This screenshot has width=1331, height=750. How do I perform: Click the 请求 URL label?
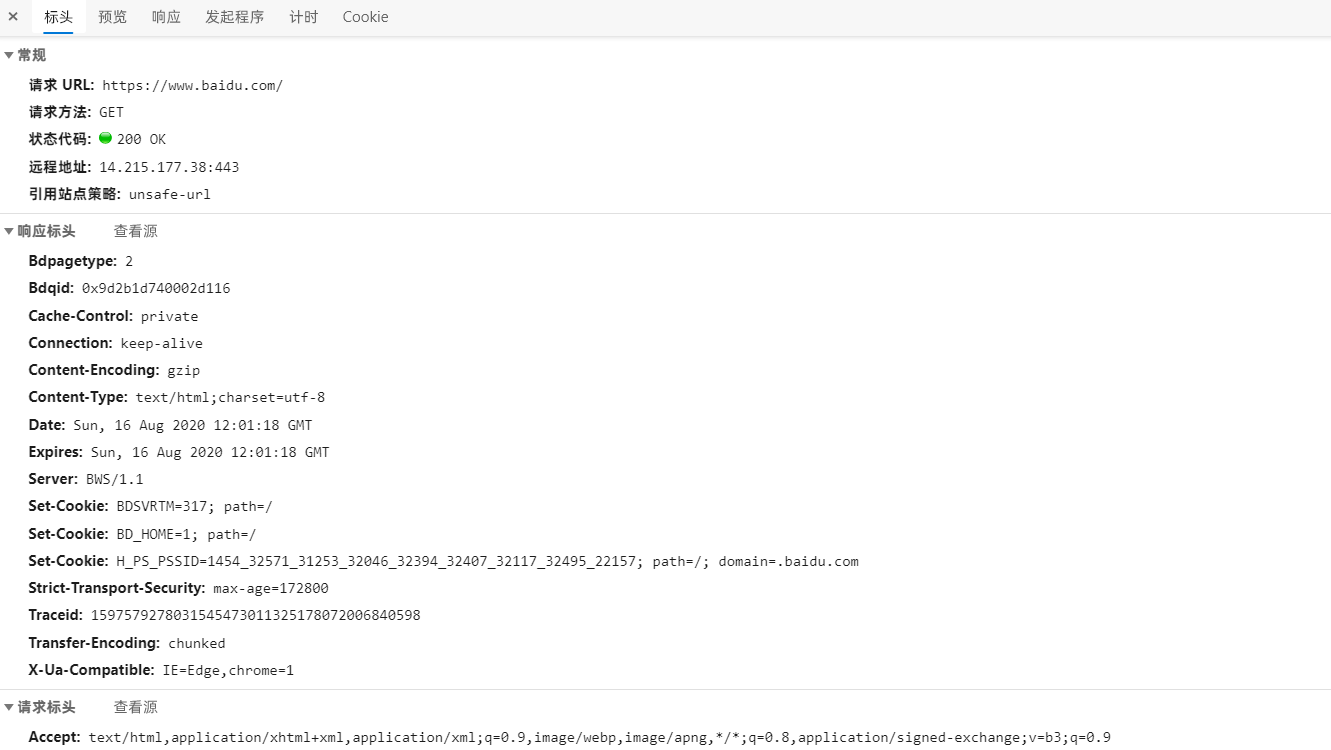pyautogui.click(x=61, y=85)
